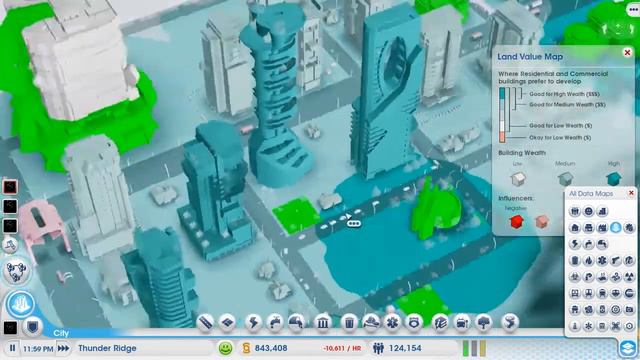Viewport: 640px width, 360px height.
Task: Show the Health data map in All Data Maps
Action: [x=602, y=260]
